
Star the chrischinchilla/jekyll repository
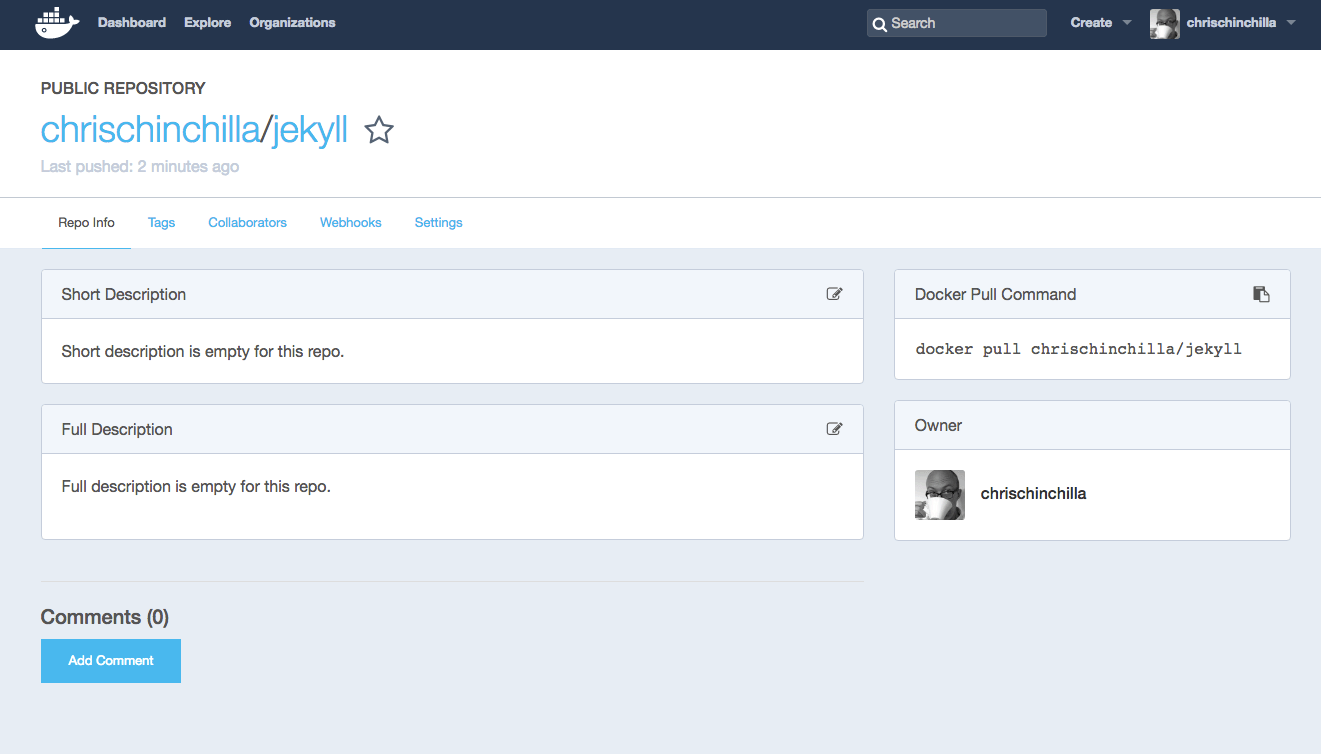point(379,130)
